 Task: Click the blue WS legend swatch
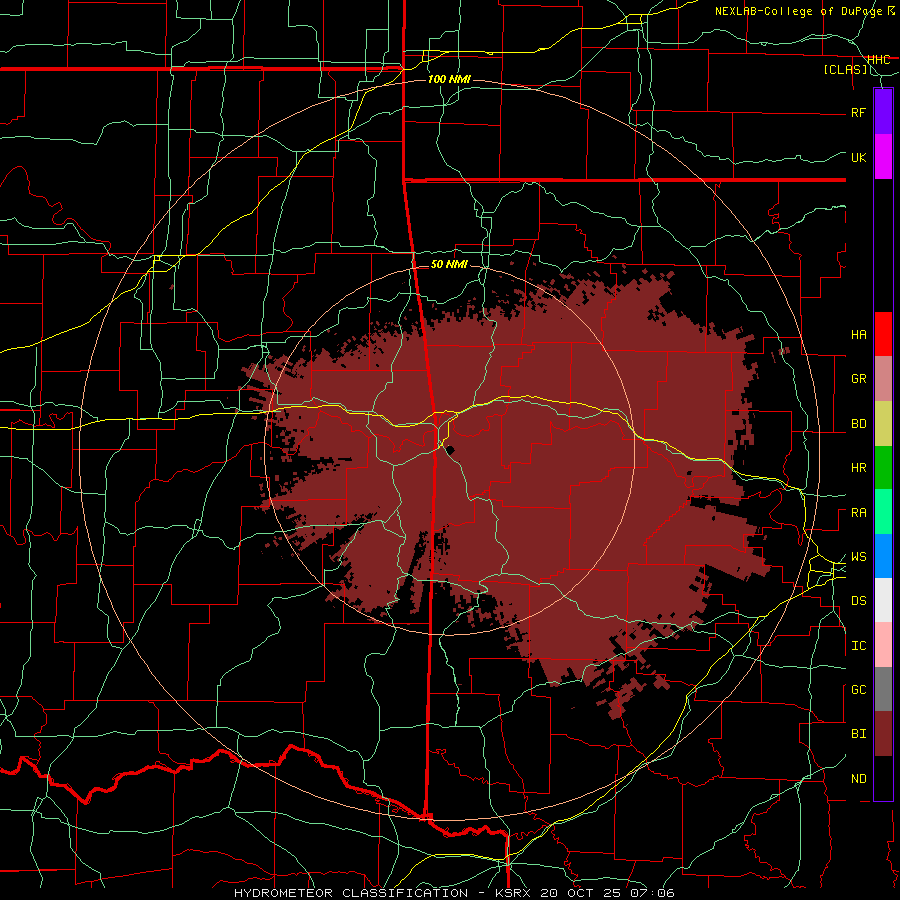[x=883, y=556]
